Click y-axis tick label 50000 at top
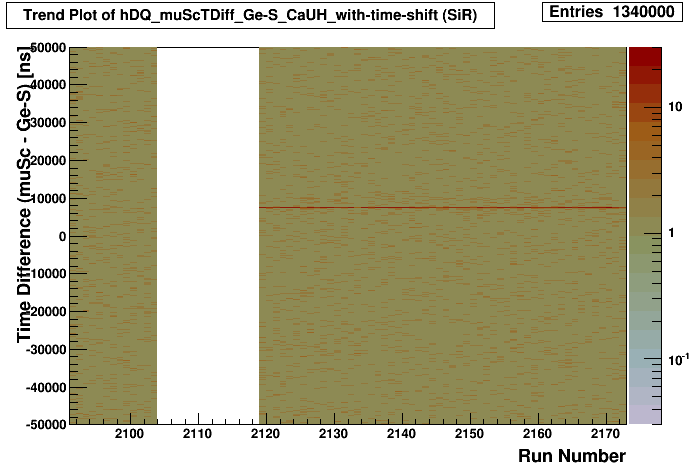This screenshot has width=696, height=472. tap(47, 48)
